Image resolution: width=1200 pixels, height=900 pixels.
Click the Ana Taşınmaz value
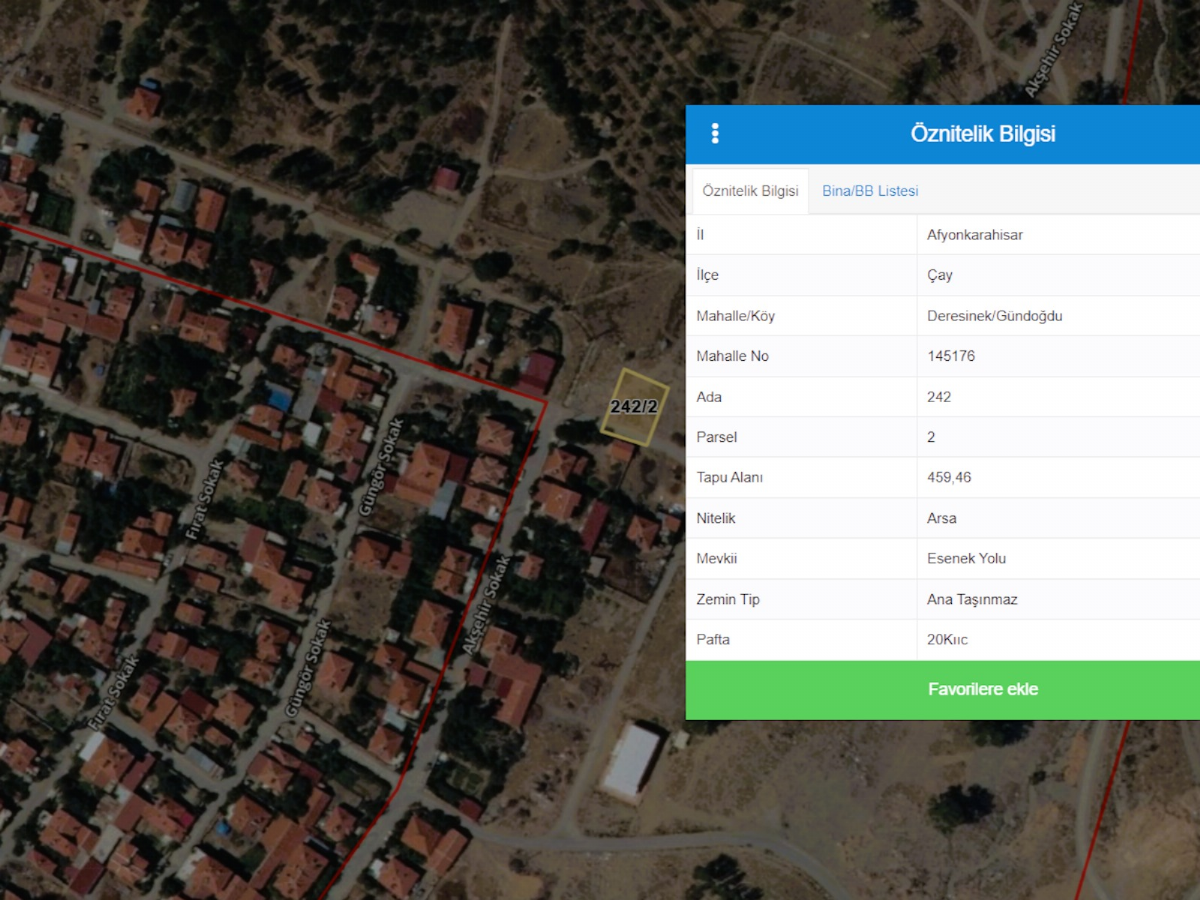coord(972,599)
